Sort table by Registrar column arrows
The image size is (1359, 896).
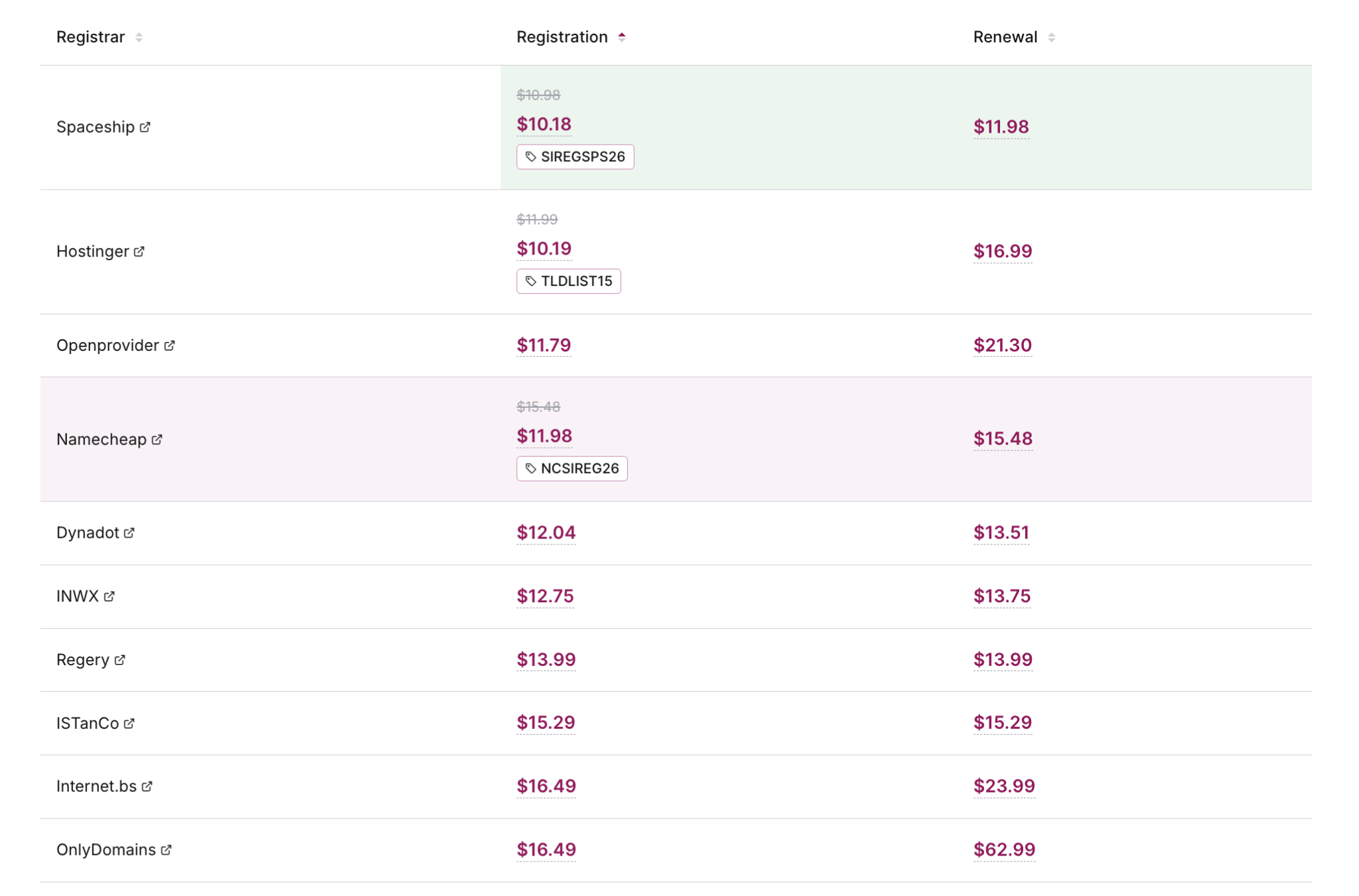pyautogui.click(x=139, y=38)
